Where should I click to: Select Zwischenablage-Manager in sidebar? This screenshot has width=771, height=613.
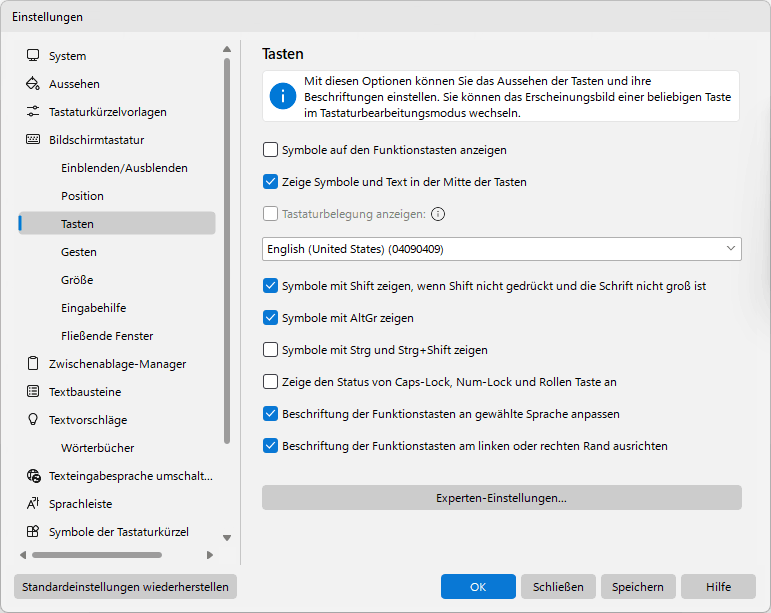pos(117,364)
